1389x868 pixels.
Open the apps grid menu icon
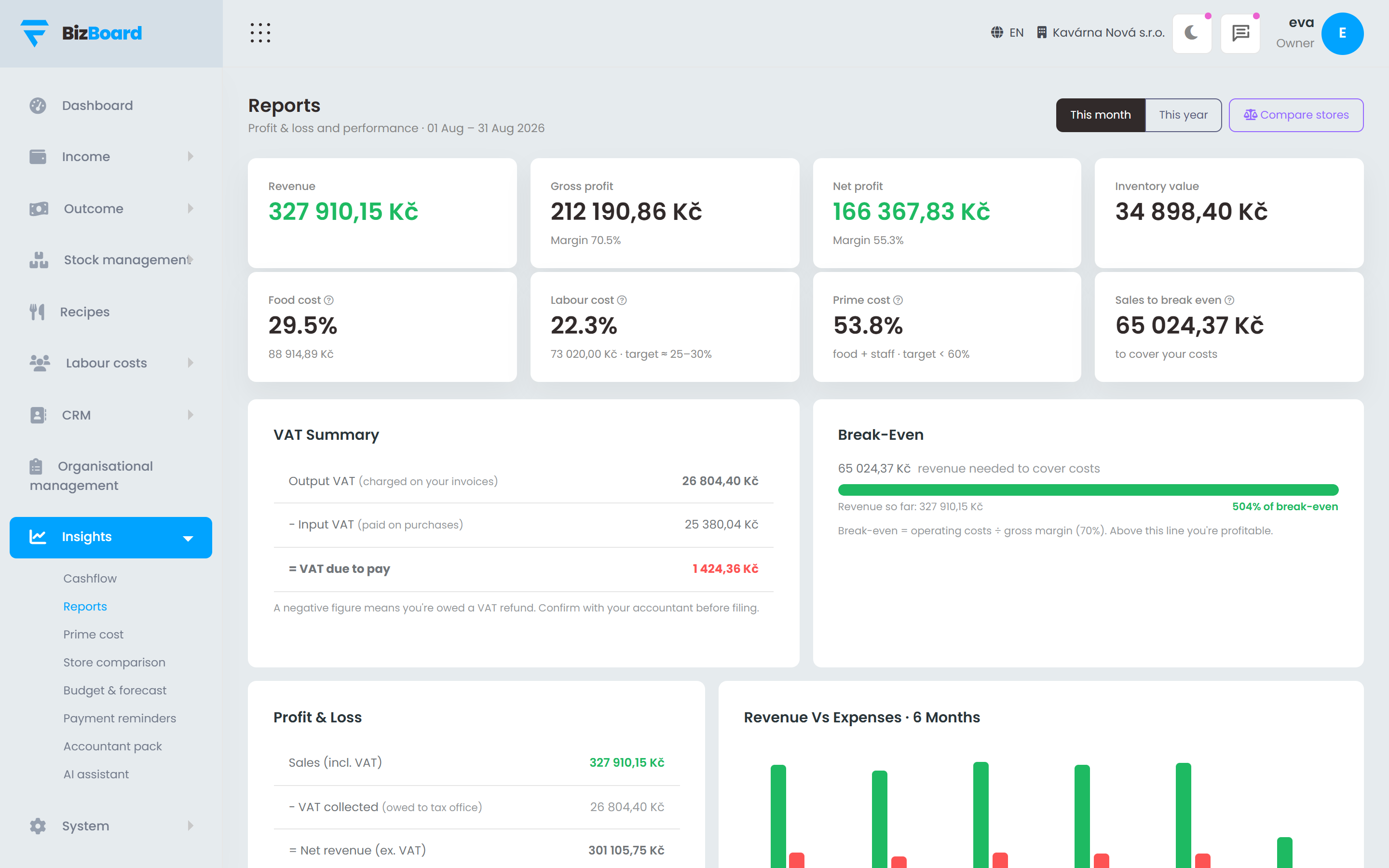point(260,33)
